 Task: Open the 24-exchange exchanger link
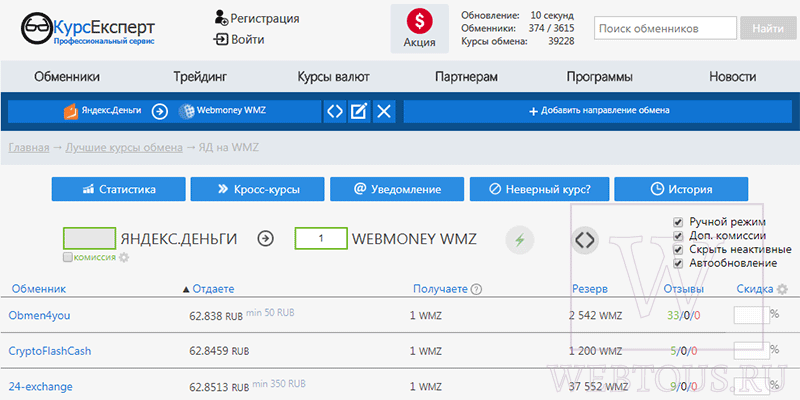(40, 386)
